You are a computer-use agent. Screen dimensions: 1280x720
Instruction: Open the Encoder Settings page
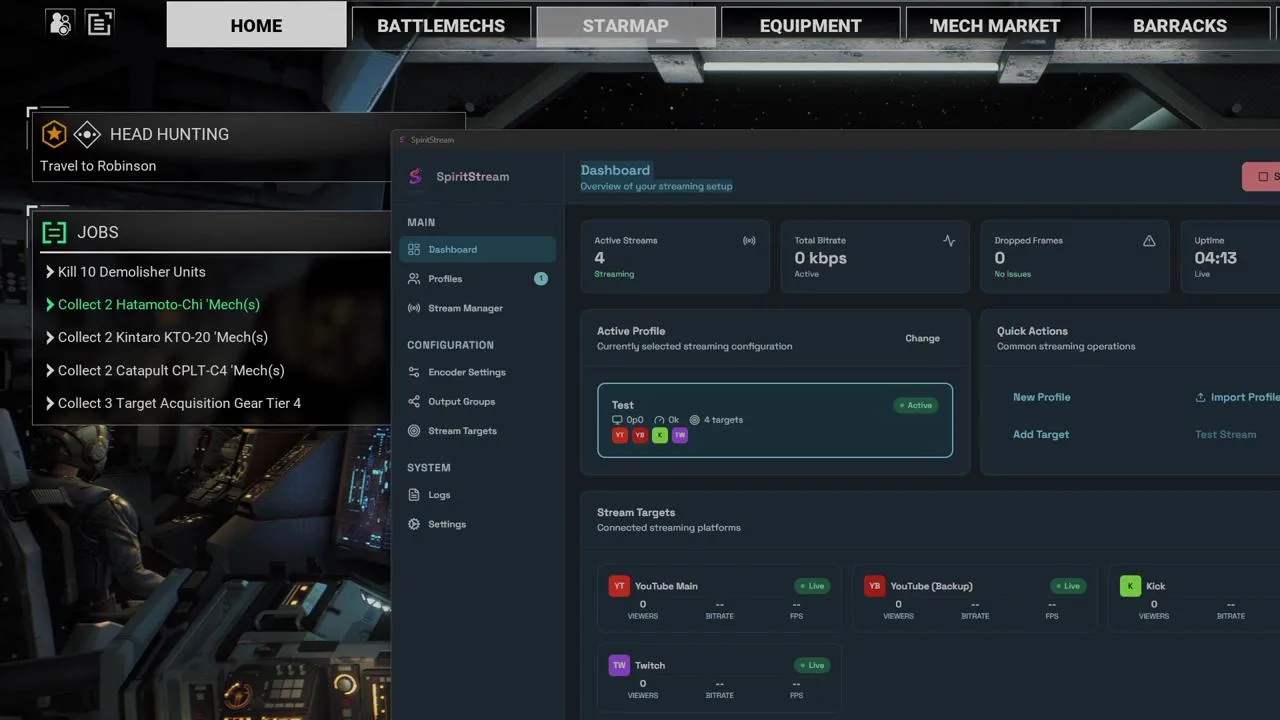(x=477, y=372)
